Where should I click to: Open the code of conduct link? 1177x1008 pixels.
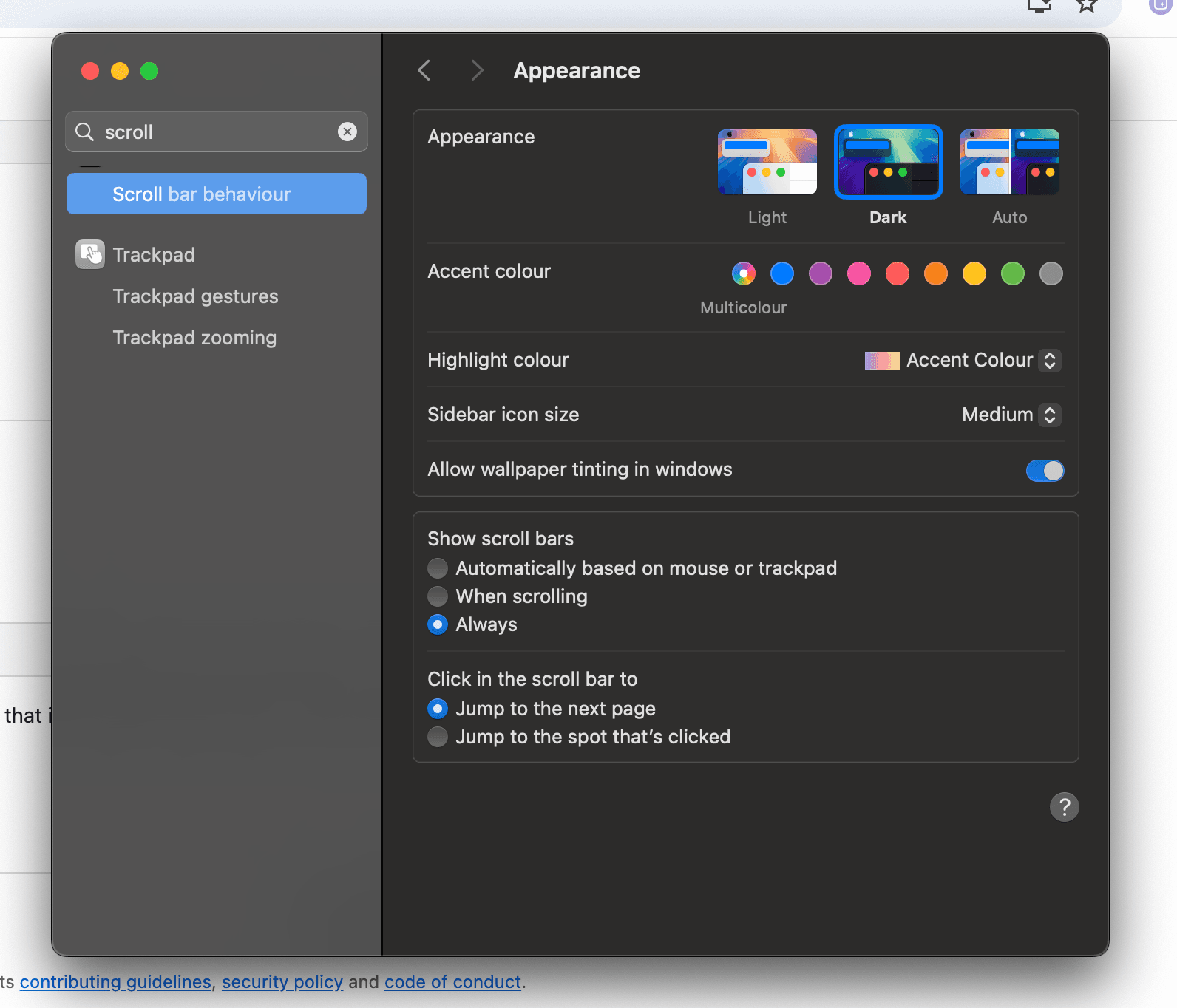coord(452,982)
